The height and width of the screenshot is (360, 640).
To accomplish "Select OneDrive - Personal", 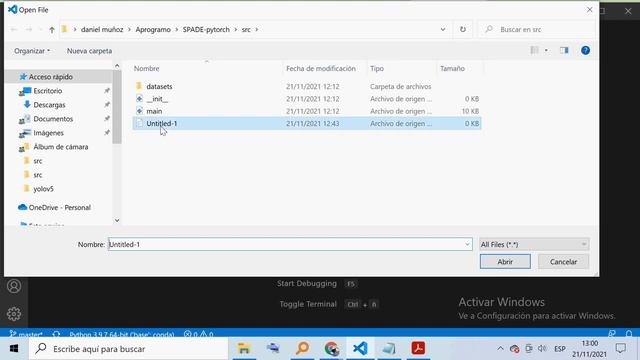I will click(60, 207).
